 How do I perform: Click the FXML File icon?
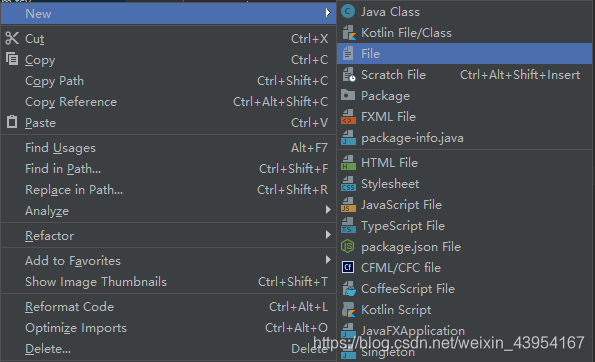coord(348,117)
